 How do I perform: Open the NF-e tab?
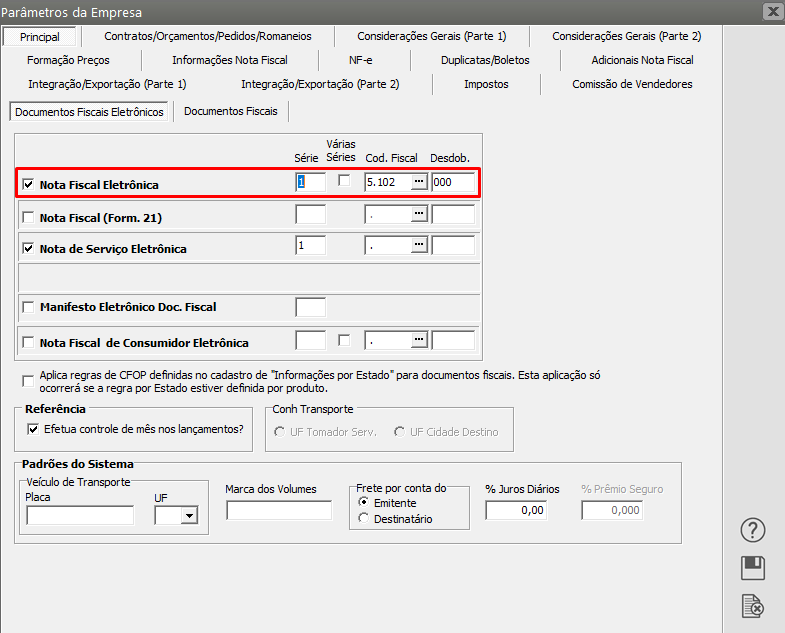(361, 60)
